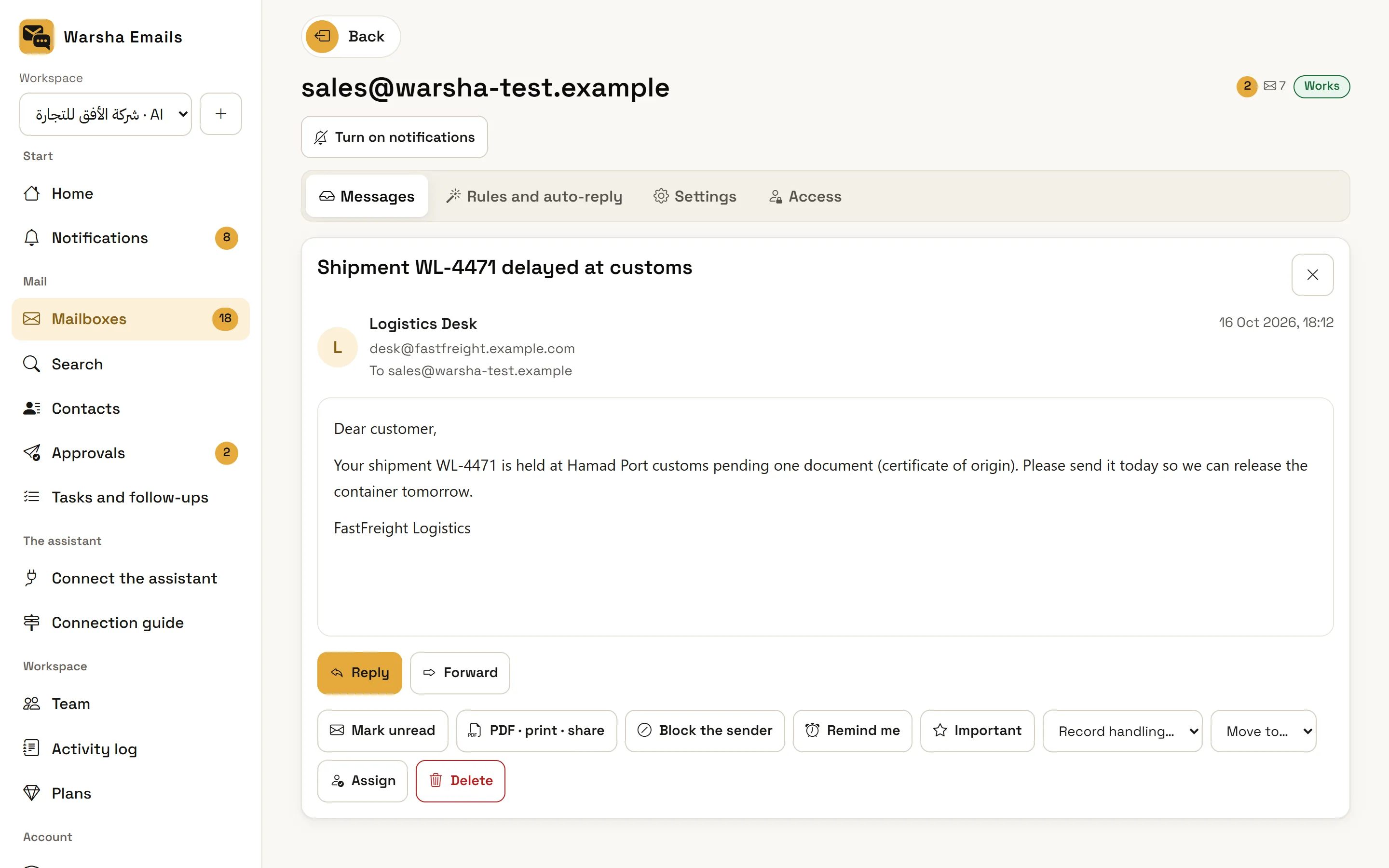Open Notifications via bell icon
Screen dimensions: 1389x868
pyautogui.click(x=31, y=238)
